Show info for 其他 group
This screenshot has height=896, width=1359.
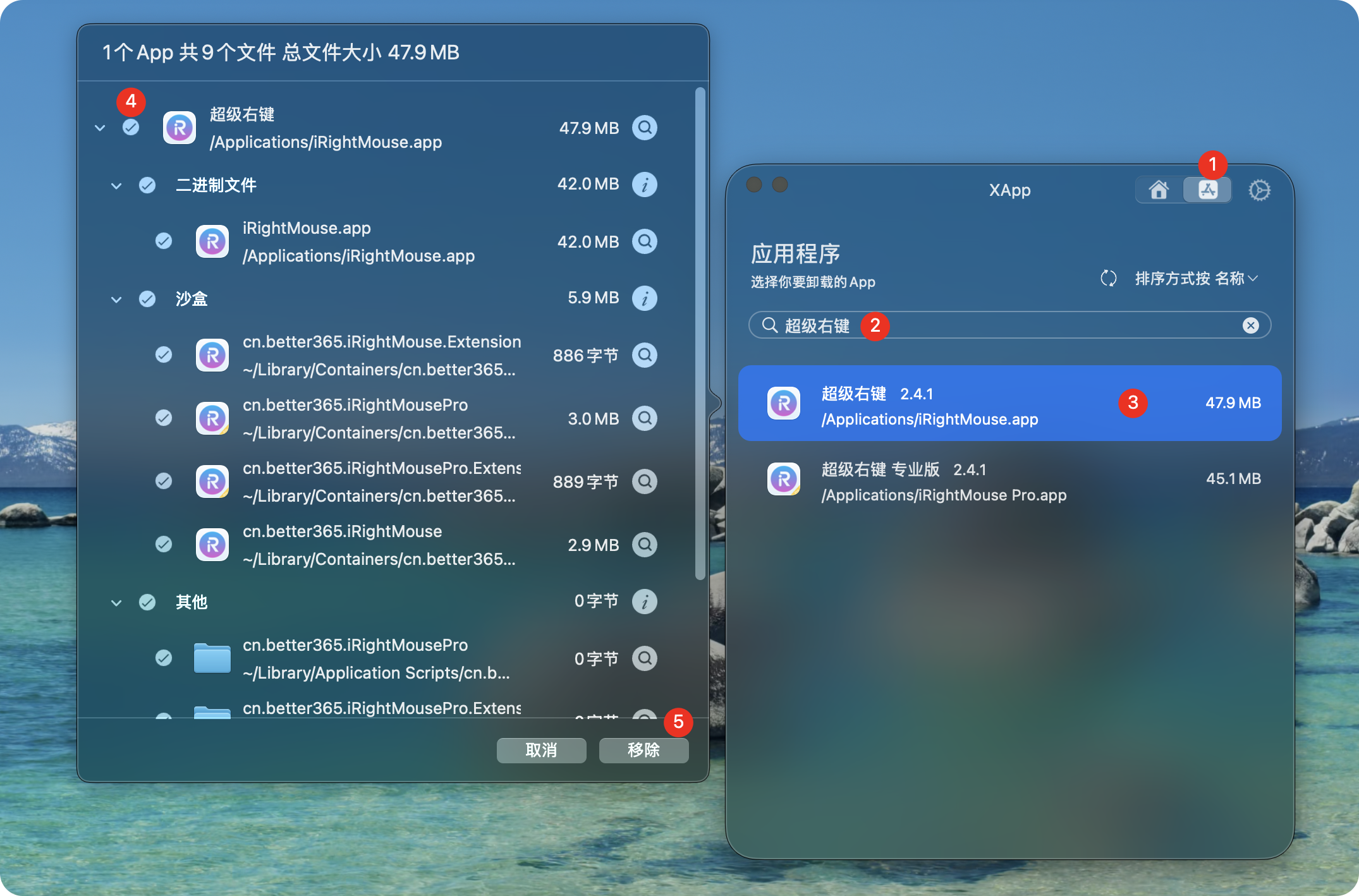(x=645, y=602)
